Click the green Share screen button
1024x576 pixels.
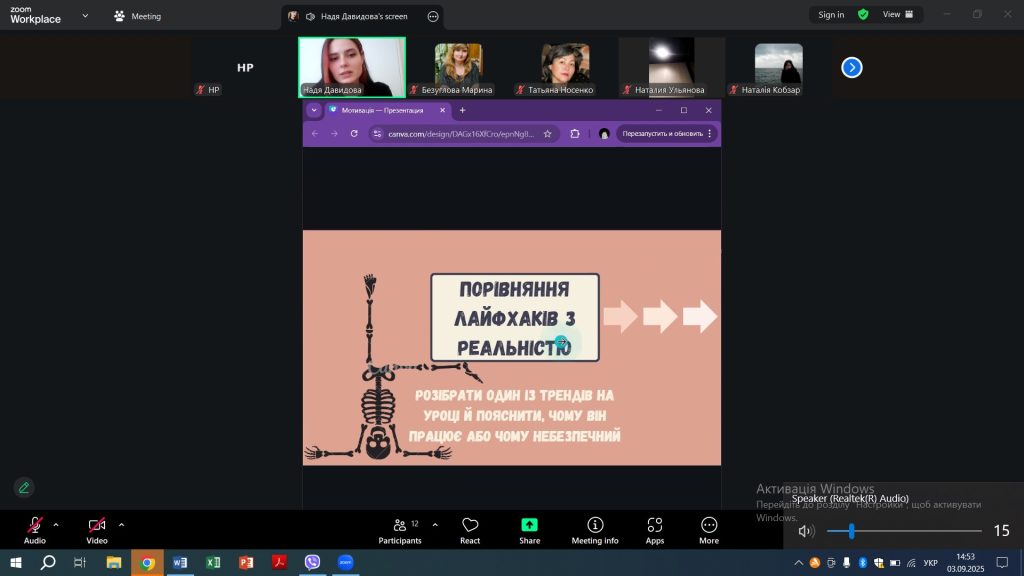click(530, 530)
